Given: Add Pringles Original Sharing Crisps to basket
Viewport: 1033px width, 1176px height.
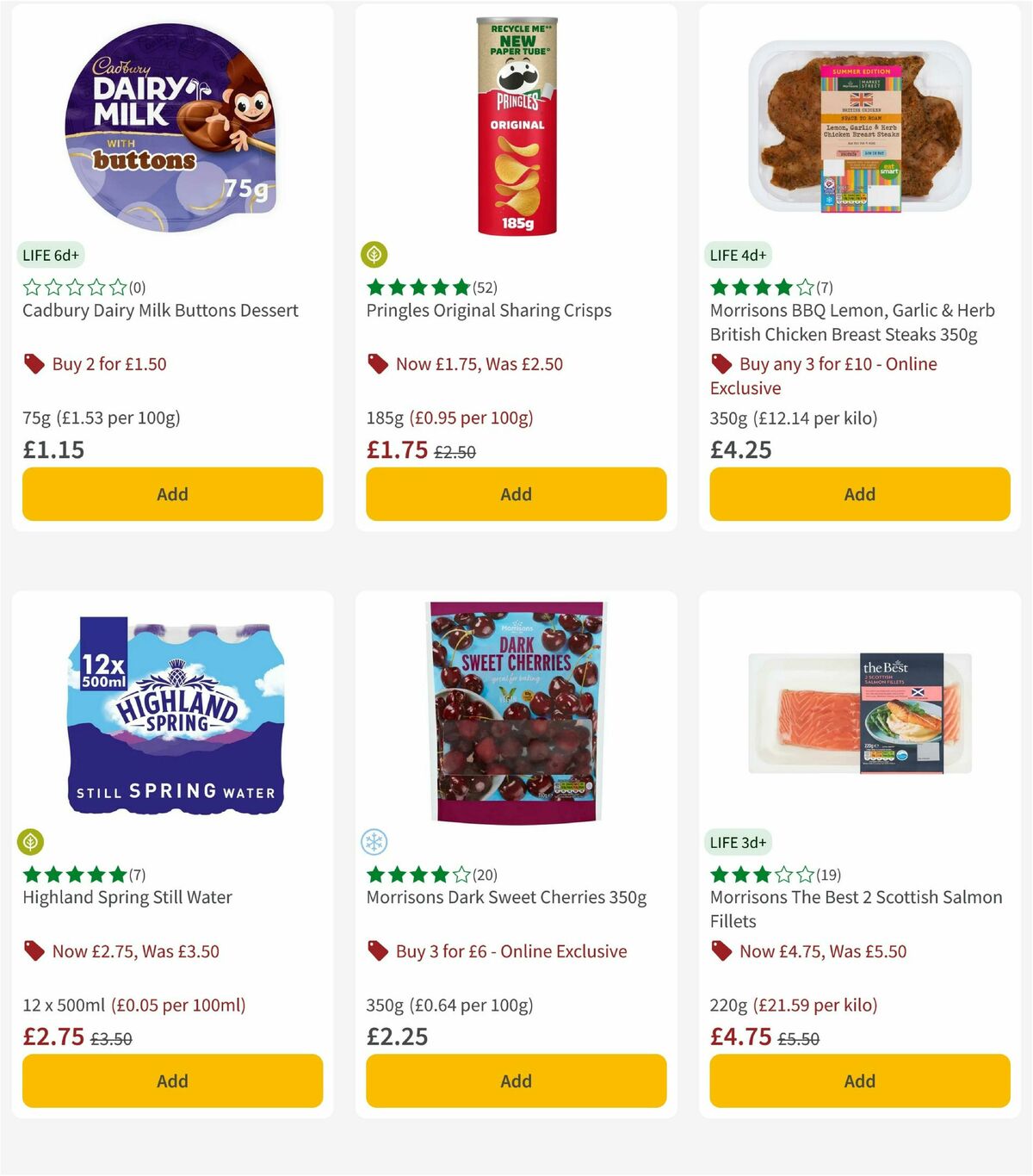Looking at the screenshot, I should (x=516, y=494).
